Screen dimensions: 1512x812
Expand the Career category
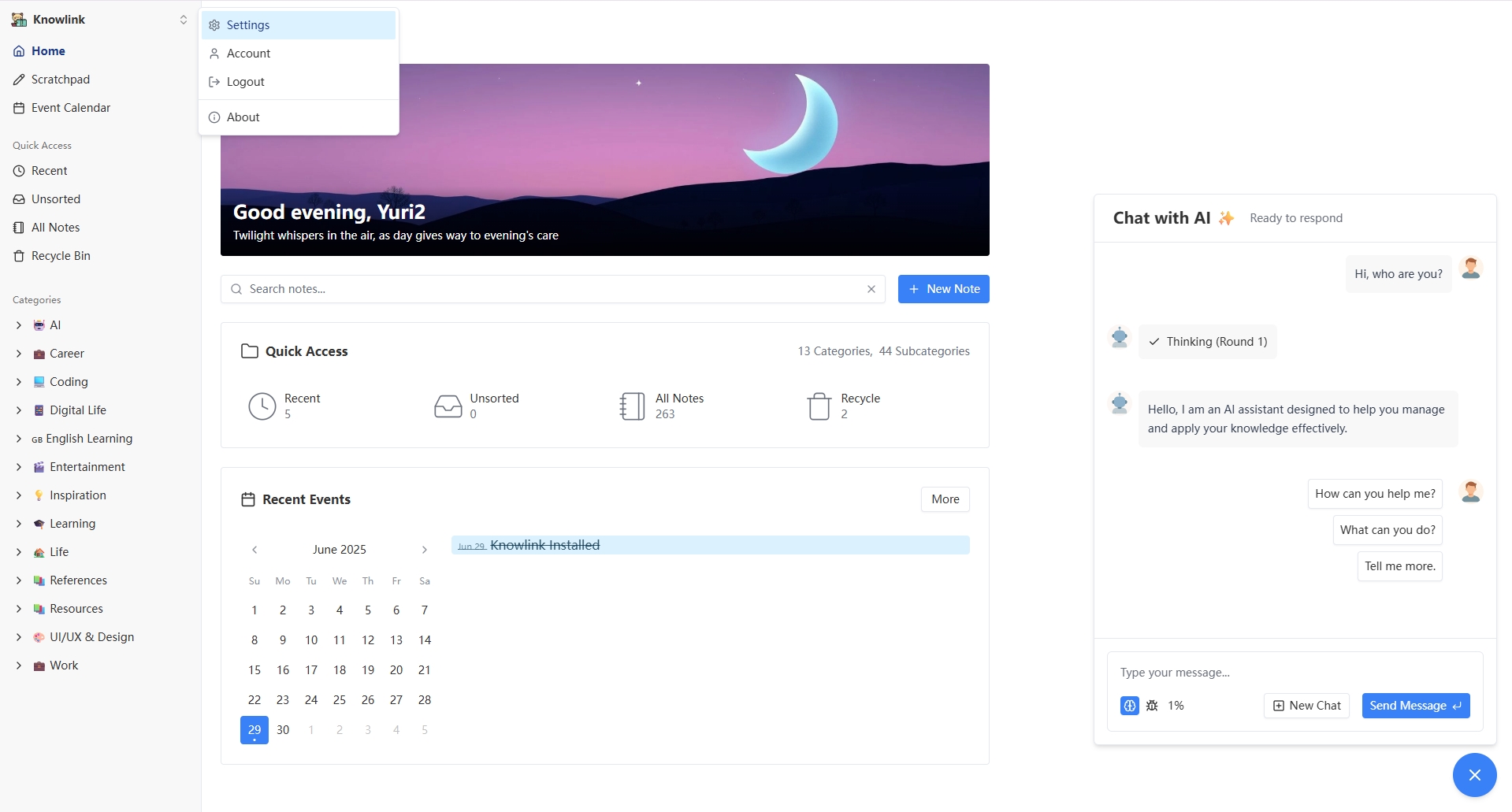(19, 354)
